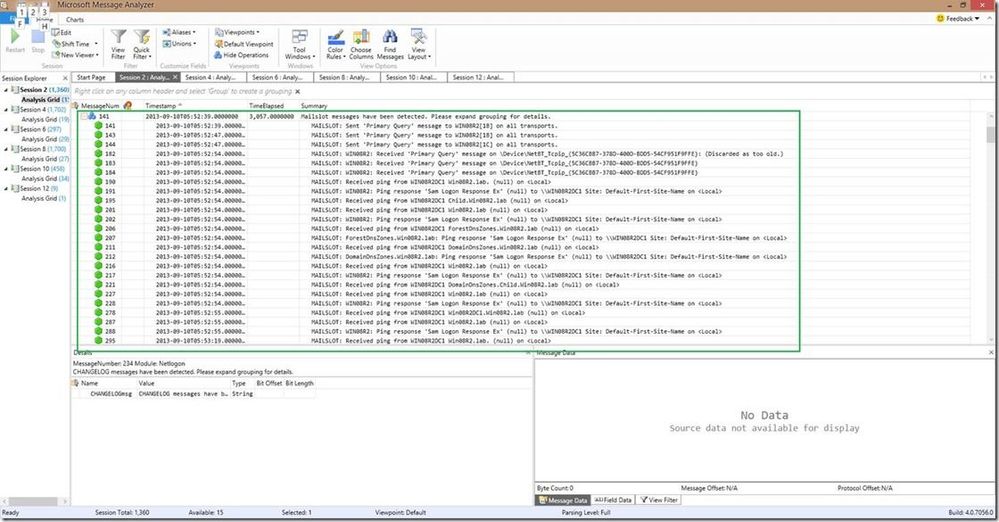Select Session 8 in Session Explorer
This screenshot has height=522, width=999.
point(39,149)
